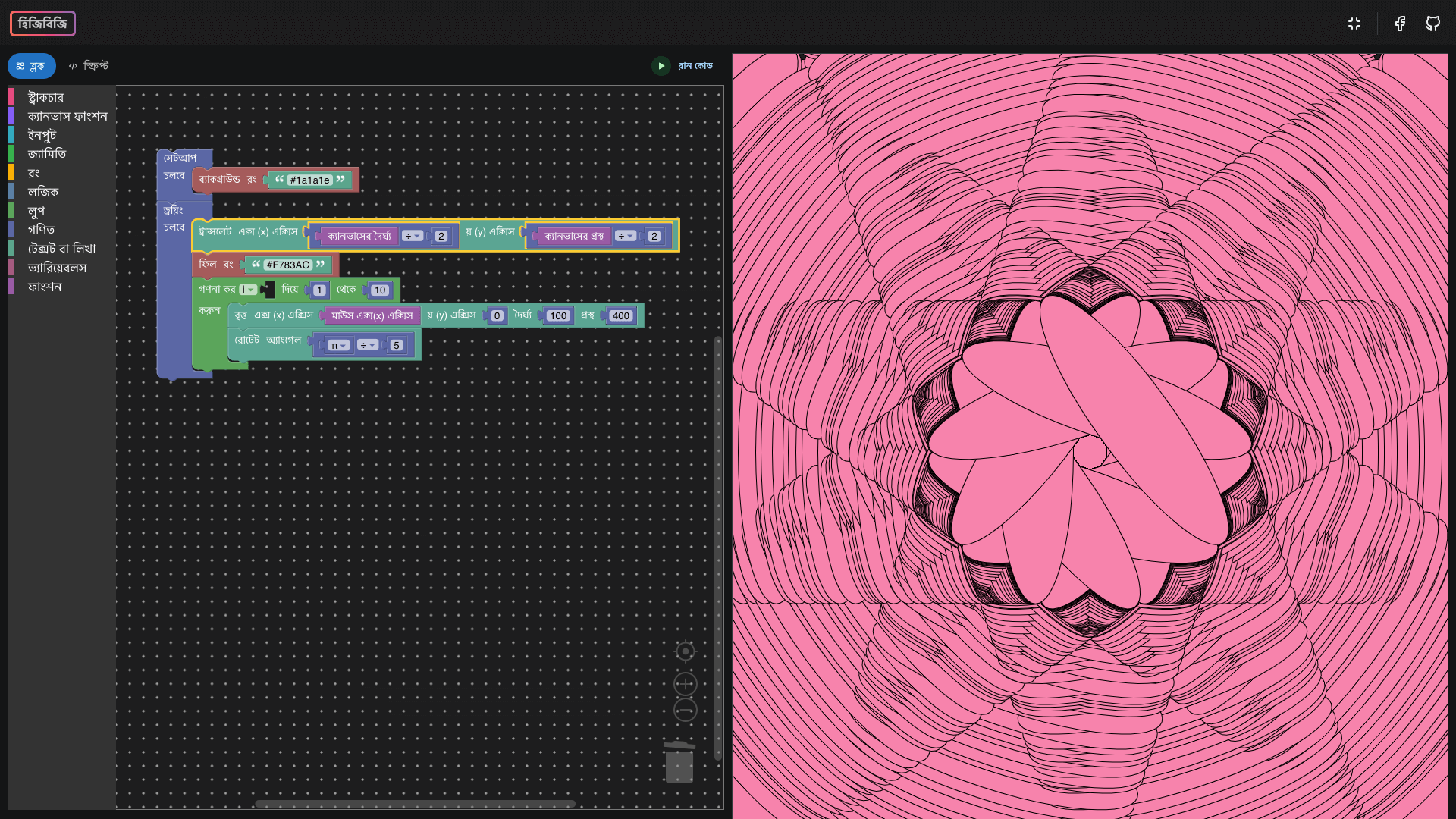Switch to the ব্লক tab
The width and height of the screenshot is (1456, 819).
[x=32, y=66]
